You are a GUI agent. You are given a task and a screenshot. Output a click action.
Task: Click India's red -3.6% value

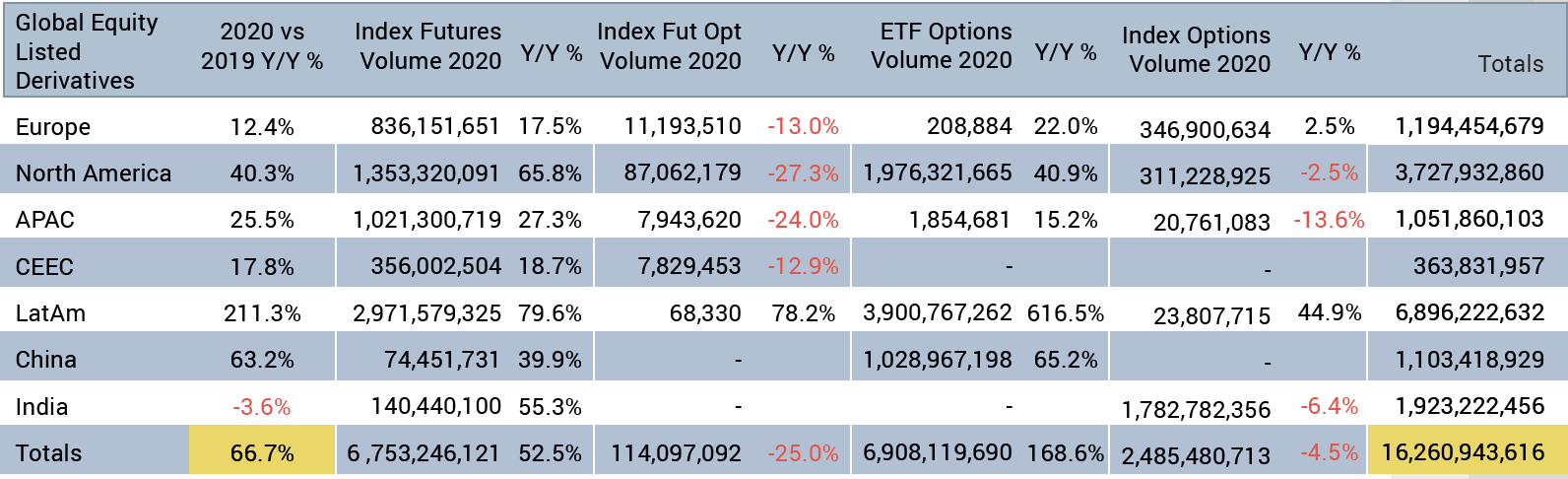[x=262, y=407]
